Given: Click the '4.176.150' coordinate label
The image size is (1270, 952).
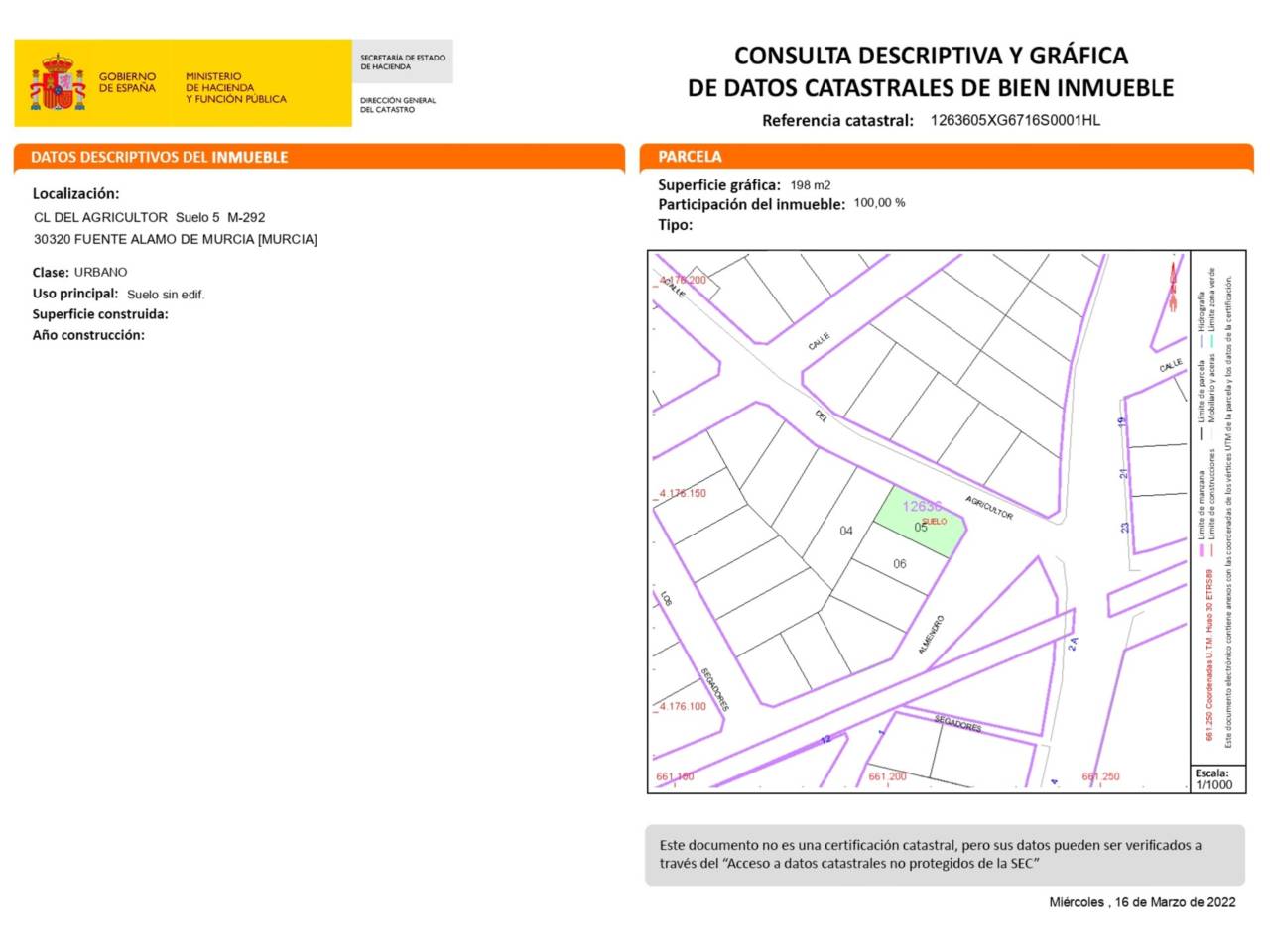Looking at the screenshot, I should tap(683, 493).
